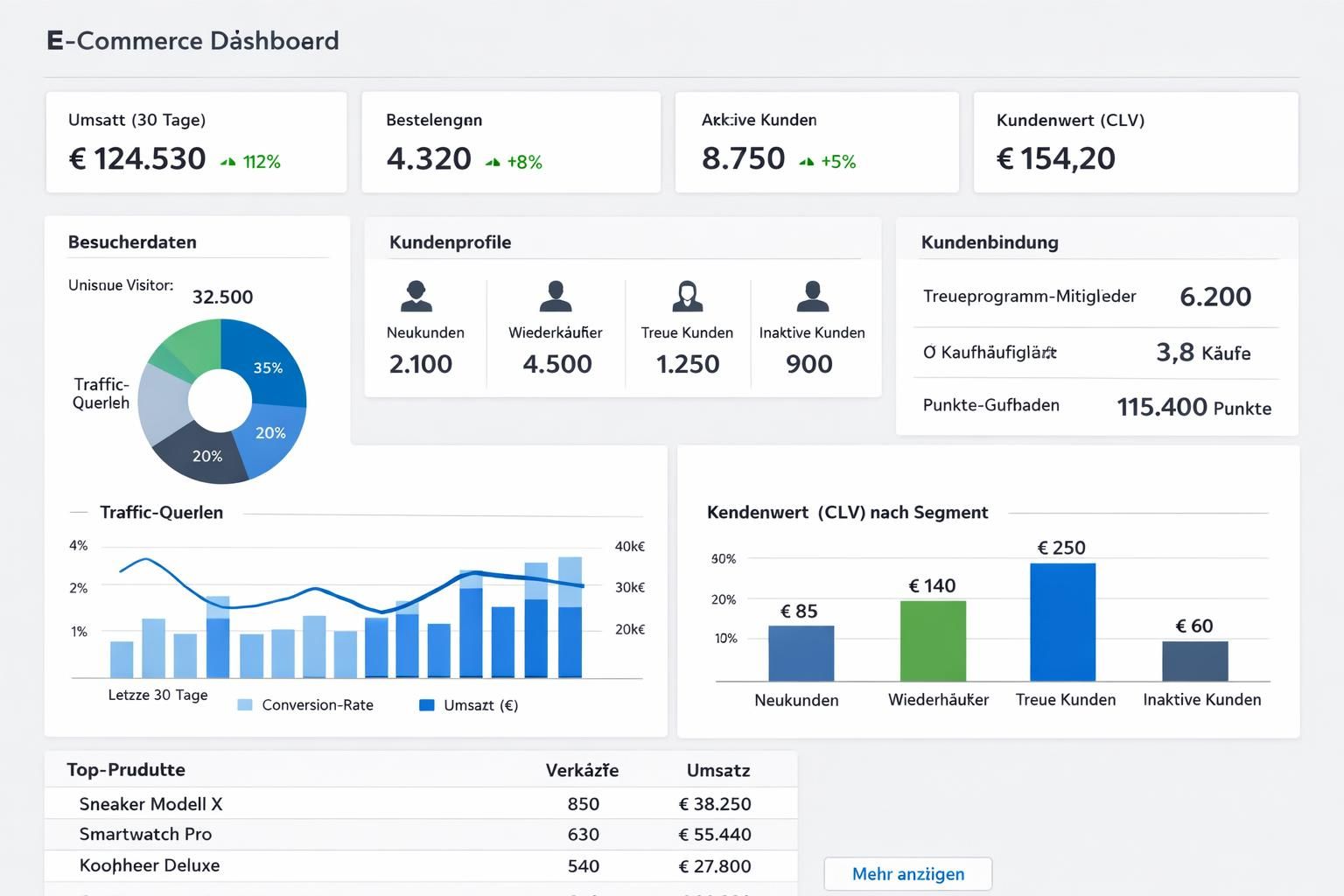
Task: Click the Umsatt (30 Tage) card label
Action: (137, 120)
